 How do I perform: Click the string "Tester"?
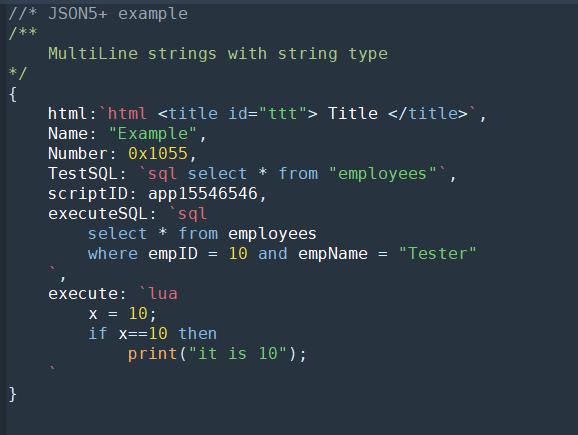click(438, 253)
